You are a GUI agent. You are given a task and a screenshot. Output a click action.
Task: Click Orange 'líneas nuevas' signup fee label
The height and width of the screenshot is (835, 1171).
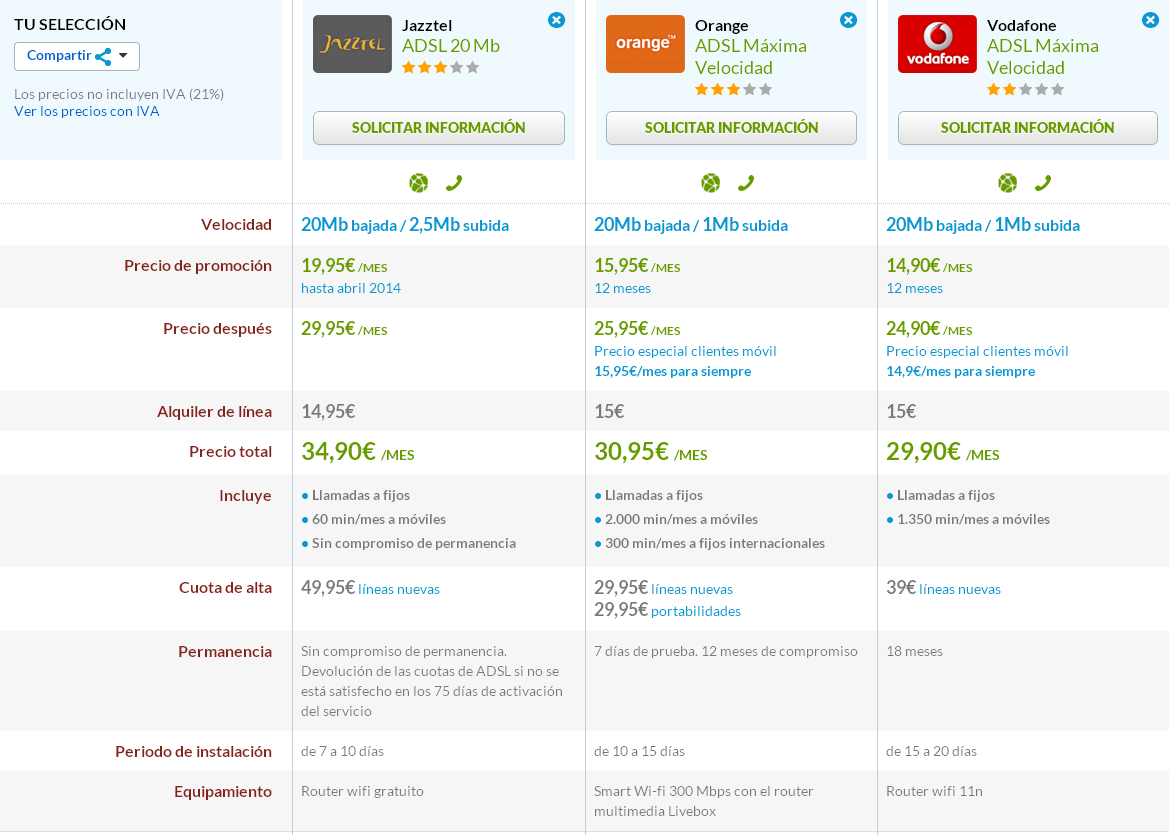pyautogui.click(x=692, y=589)
